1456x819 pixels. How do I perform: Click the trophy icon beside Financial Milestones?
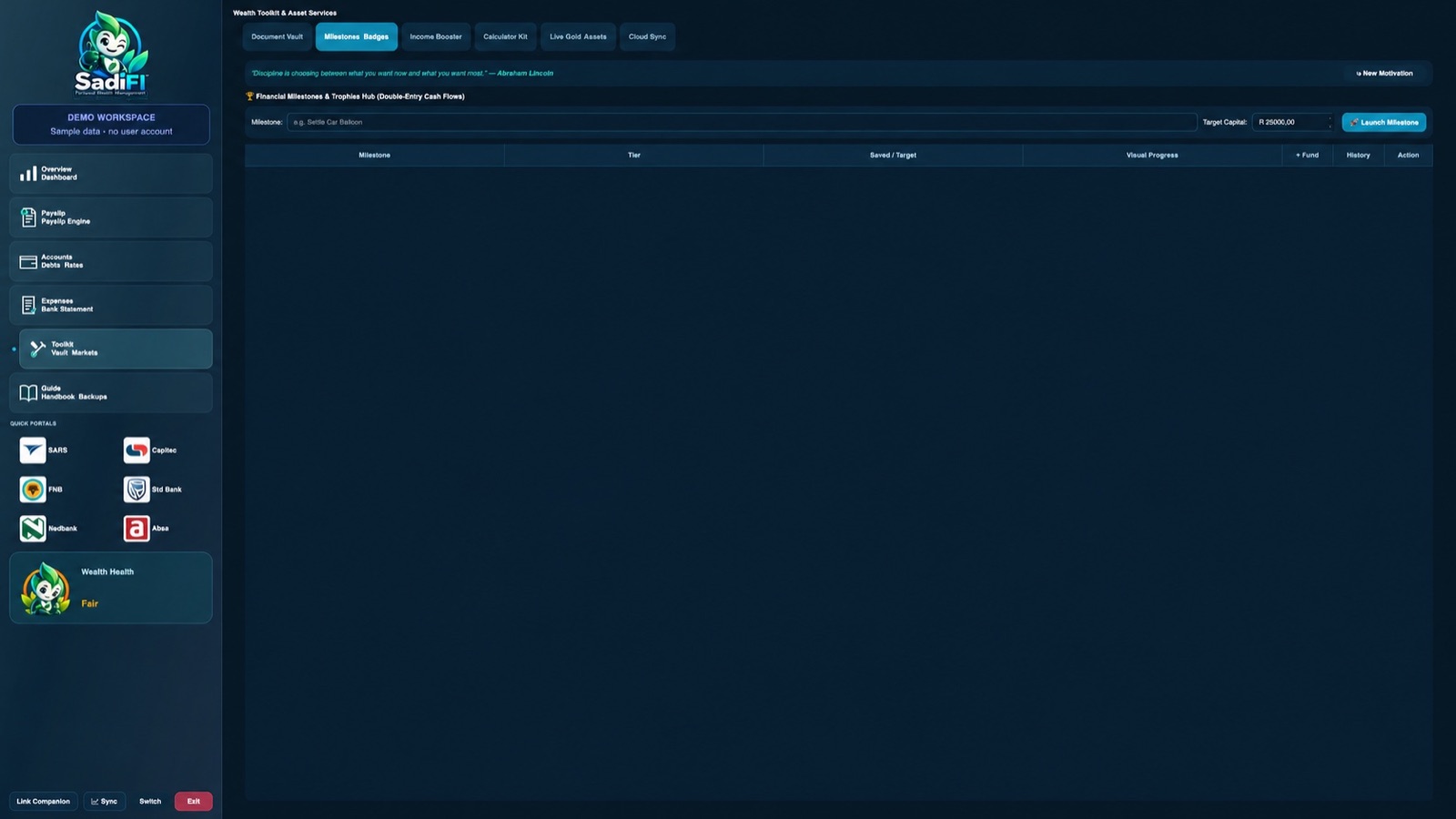pyautogui.click(x=249, y=96)
